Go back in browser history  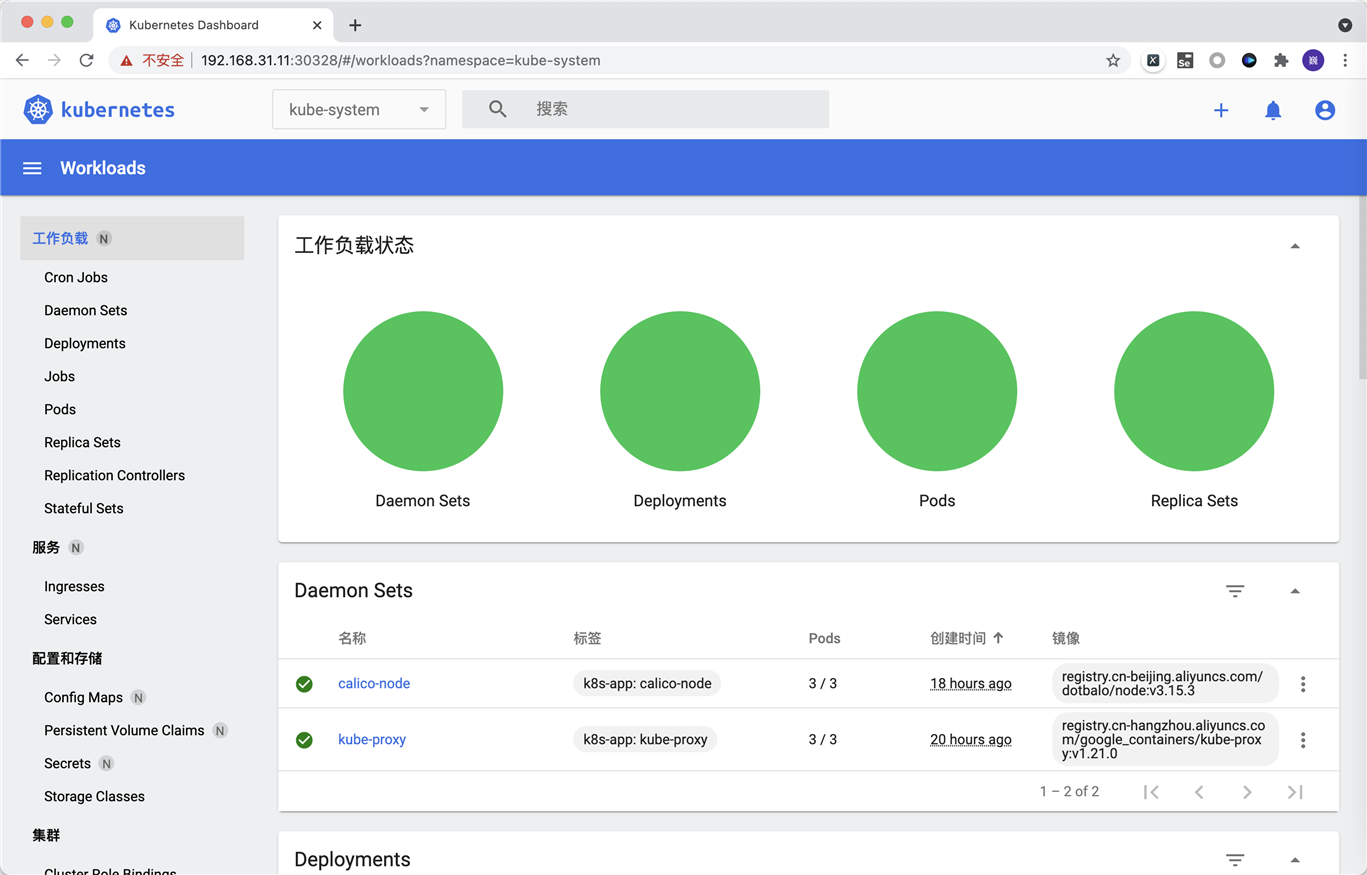coord(22,60)
